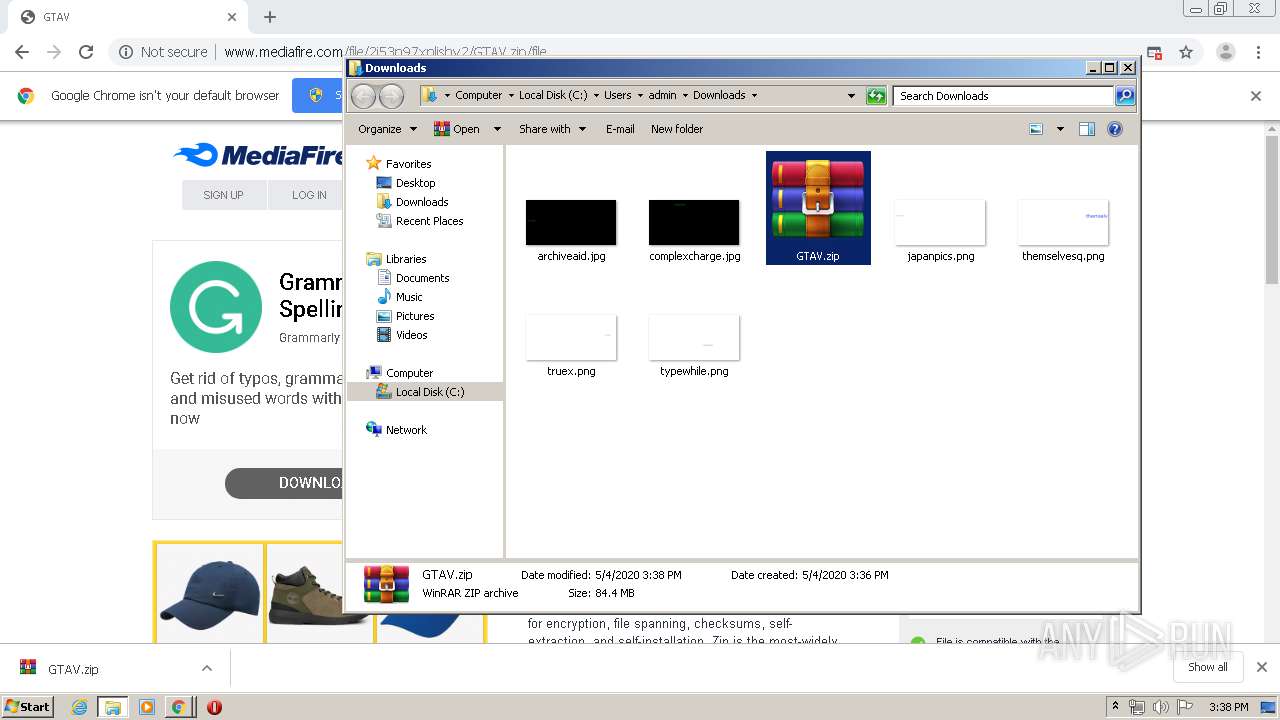
Task: Click admin in address breadcrumb
Action: pyautogui.click(x=662, y=95)
